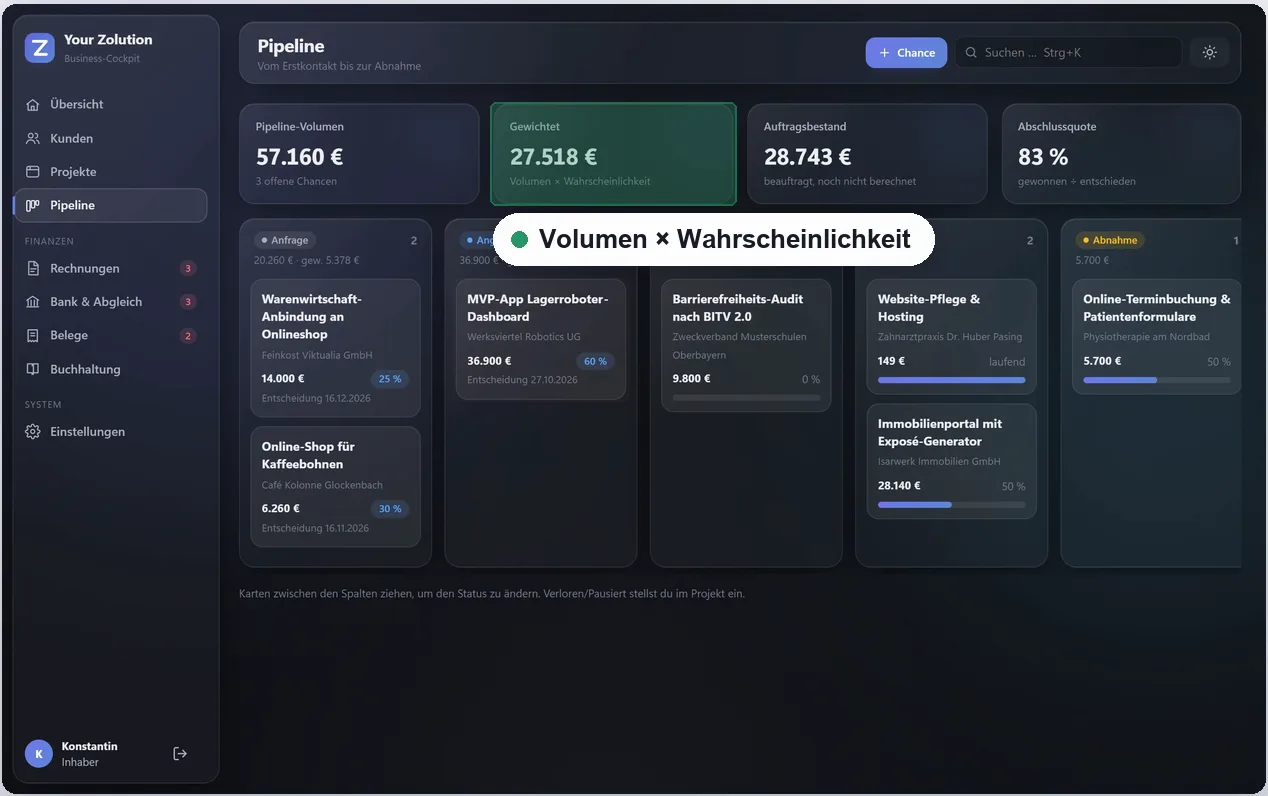Click the text "Feinkost Viktualia GmbH"

pyautogui.click(x=317, y=355)
